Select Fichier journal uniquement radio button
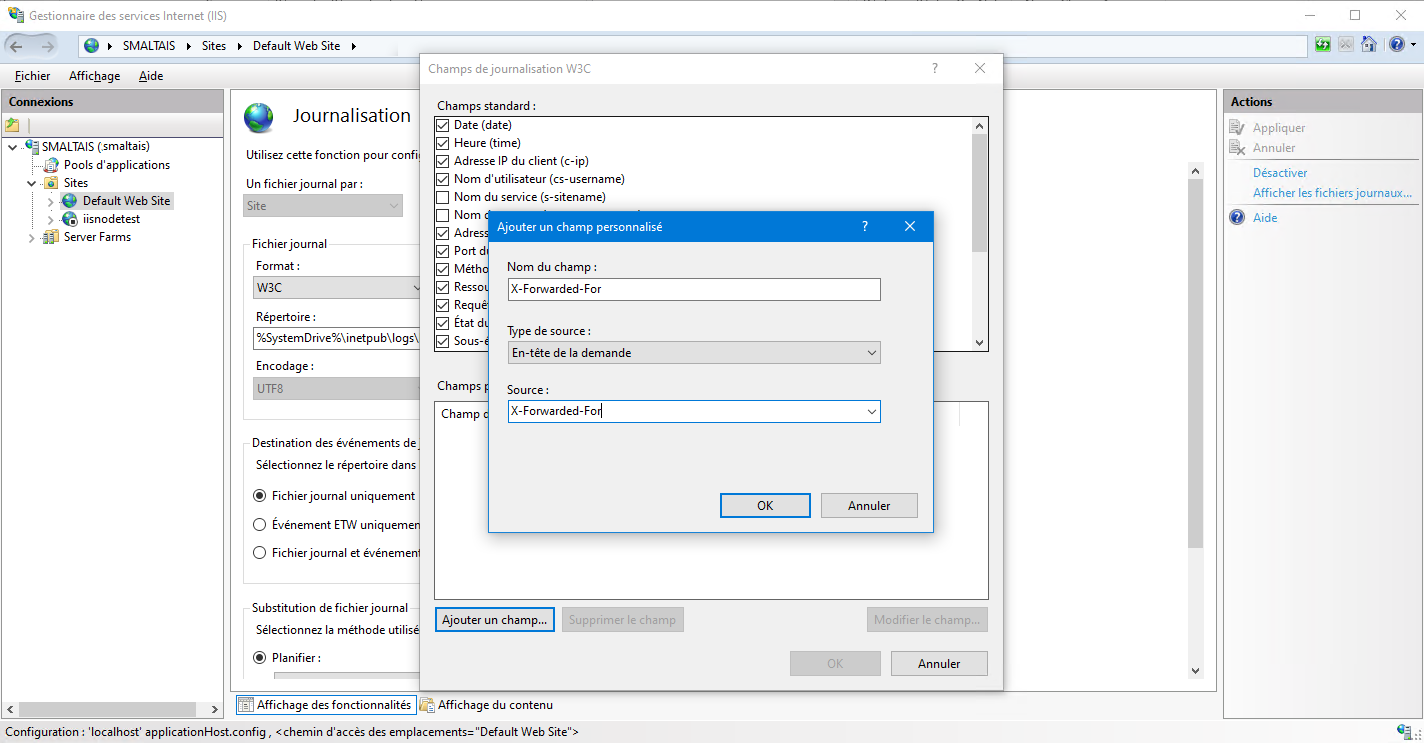Viewport: 1424px width, 743px height. 260,496
